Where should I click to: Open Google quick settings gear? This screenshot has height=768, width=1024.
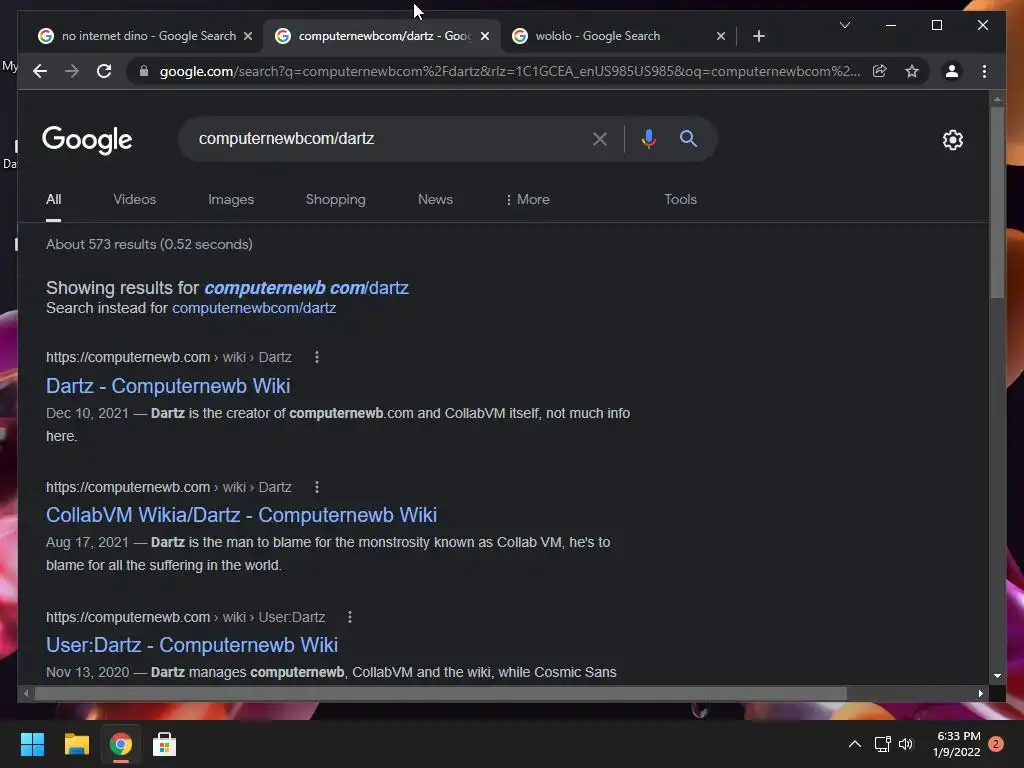click(953, 140)
